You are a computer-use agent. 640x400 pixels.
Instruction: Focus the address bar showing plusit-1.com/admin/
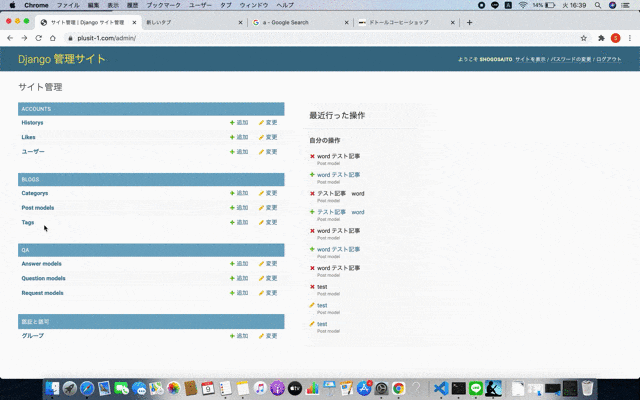coord(322,38)
